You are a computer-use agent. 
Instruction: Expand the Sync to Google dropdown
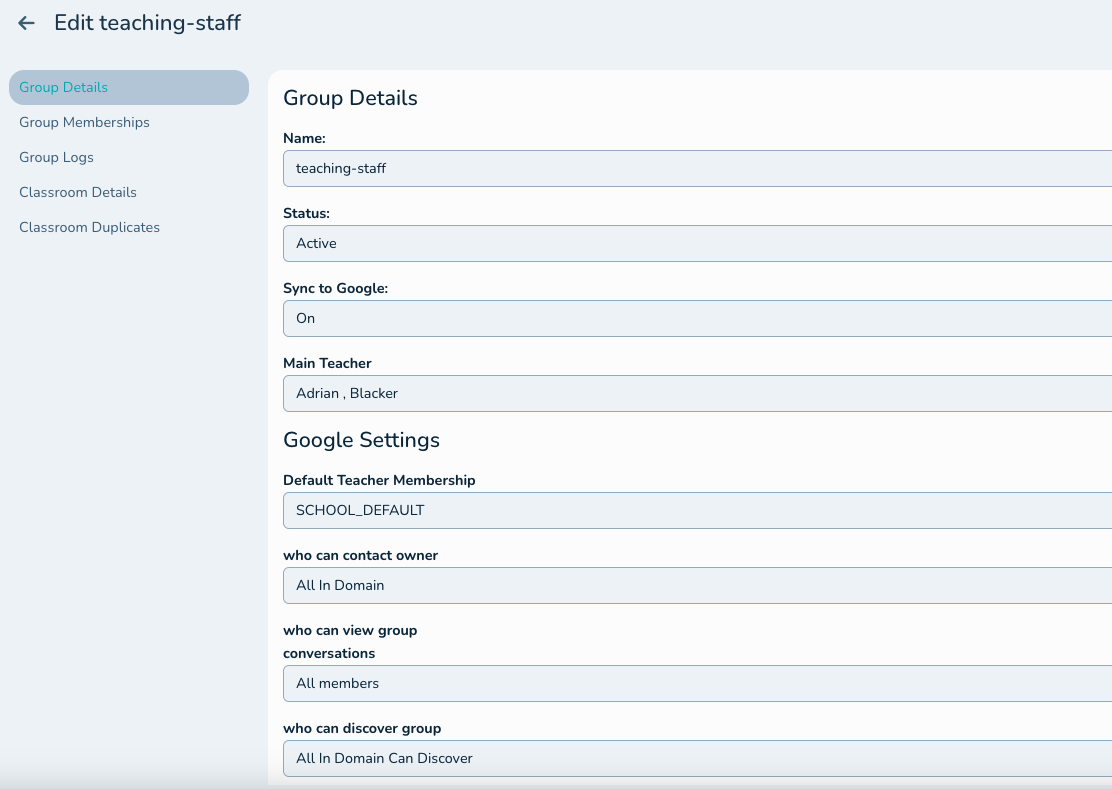click(x=696, y=318)
